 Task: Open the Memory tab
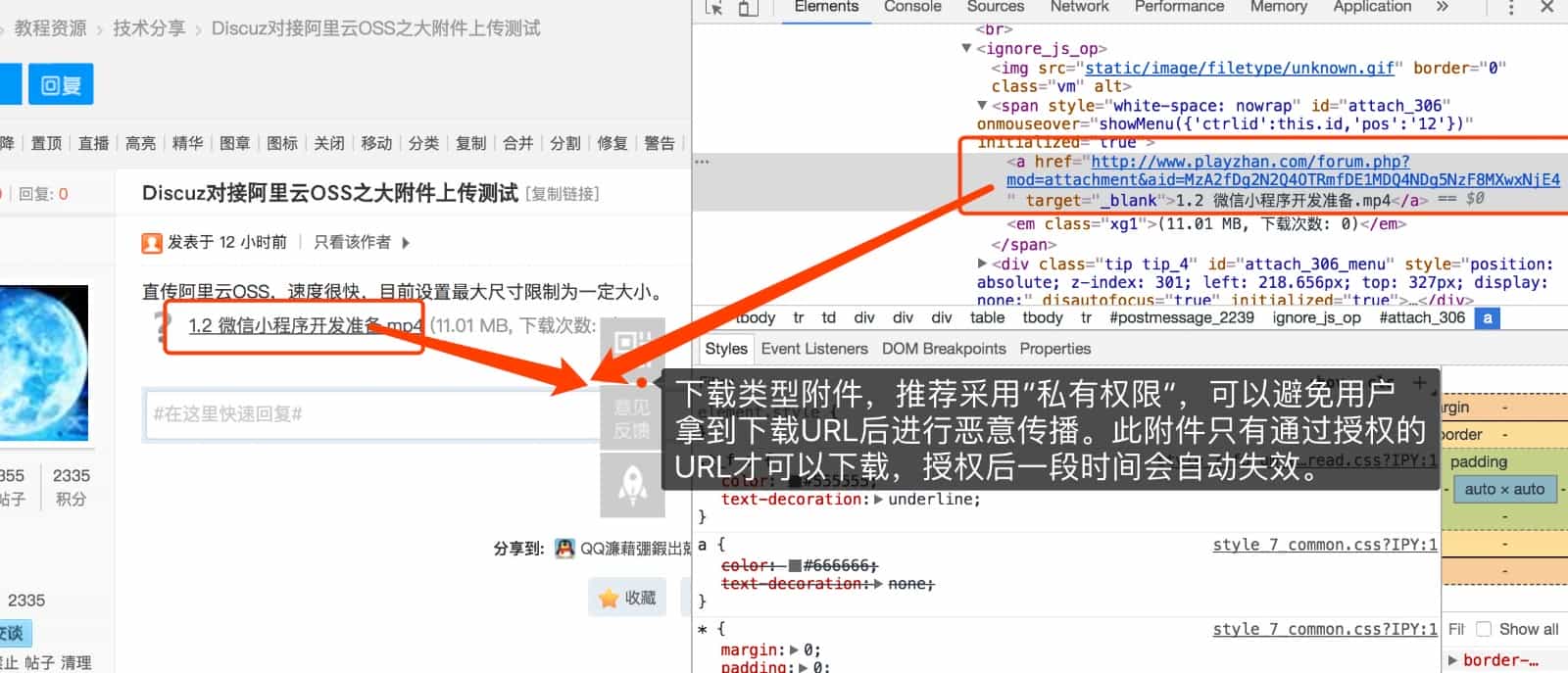tap(1279, 7)
